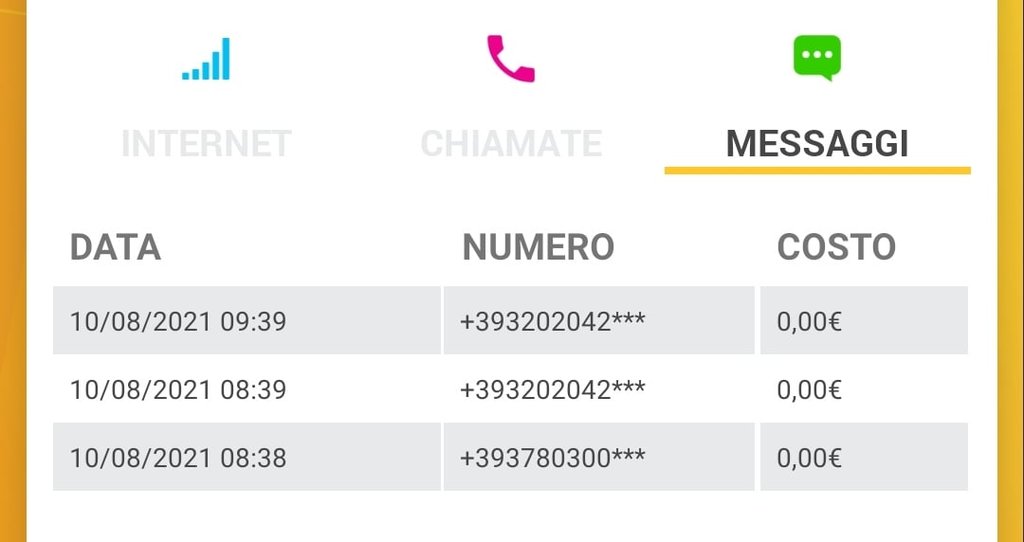Select the 10/08/2021 08:39 date cell

point(247,389)
